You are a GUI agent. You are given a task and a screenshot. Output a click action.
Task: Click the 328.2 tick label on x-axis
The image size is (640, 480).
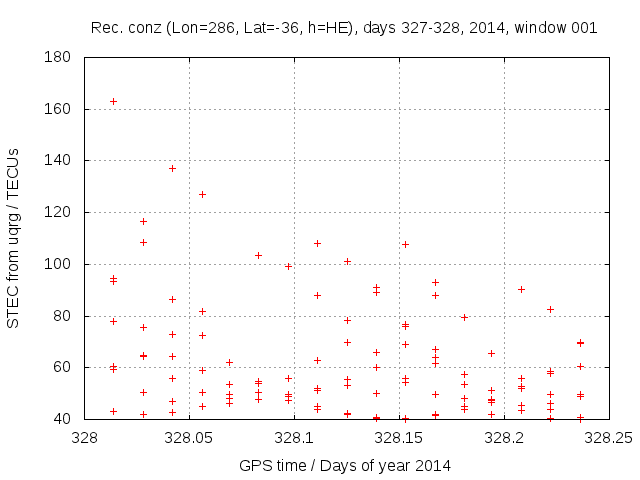click(x=504, y=438)
